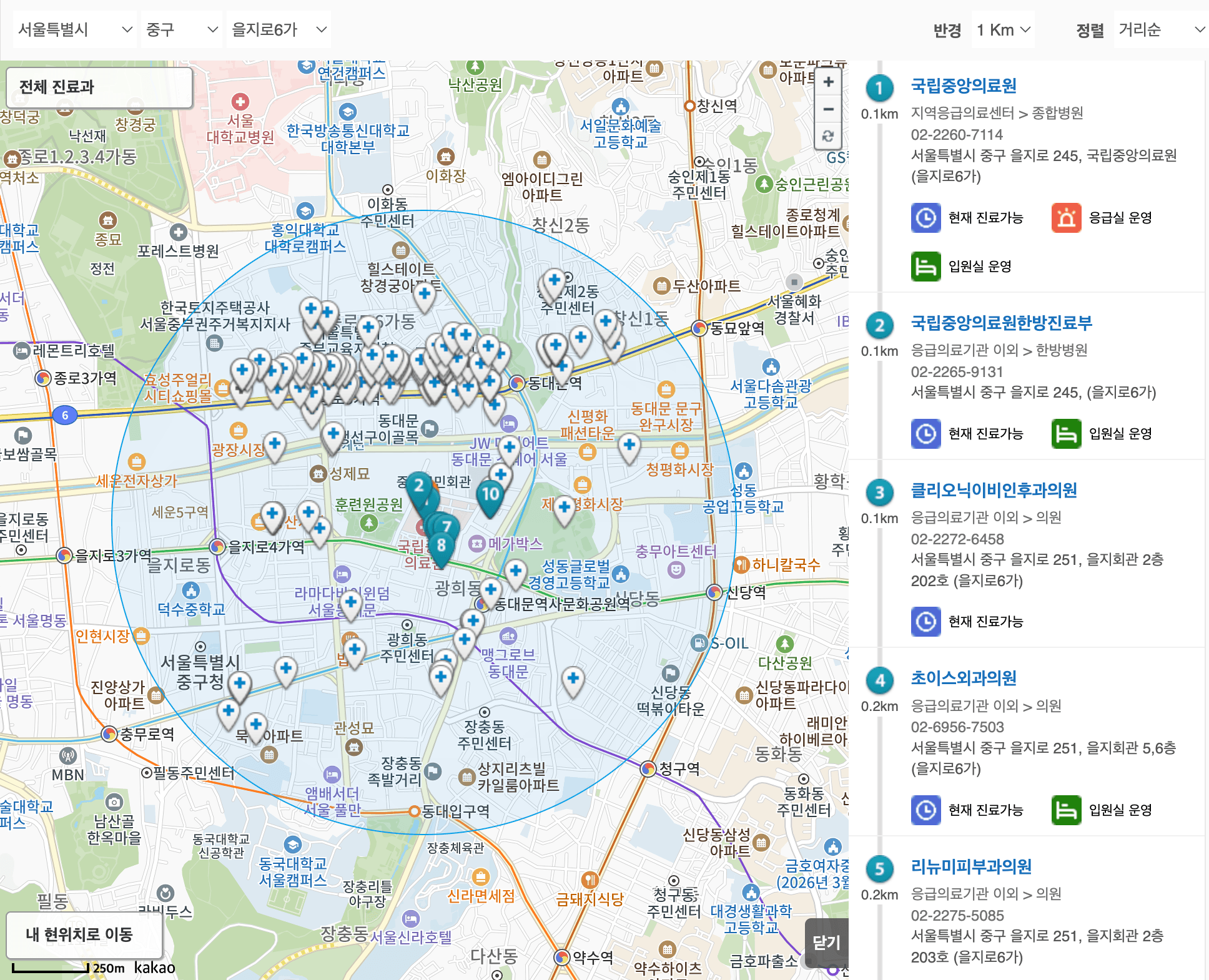Screen dimensions: 1209x980
Task: Click the 내 현위치로 이동 button
Action: tap(84, 934)
